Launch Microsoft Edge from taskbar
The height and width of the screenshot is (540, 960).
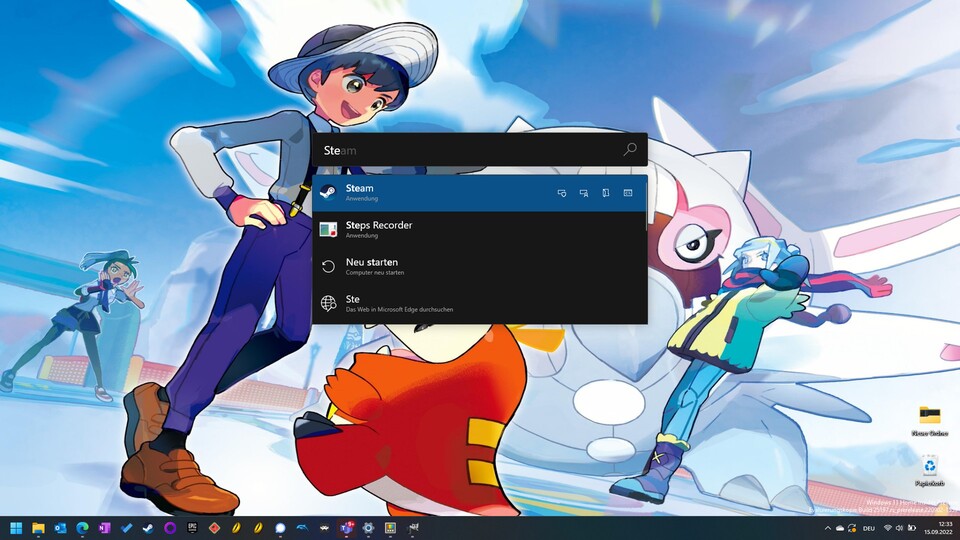(82, 528)
